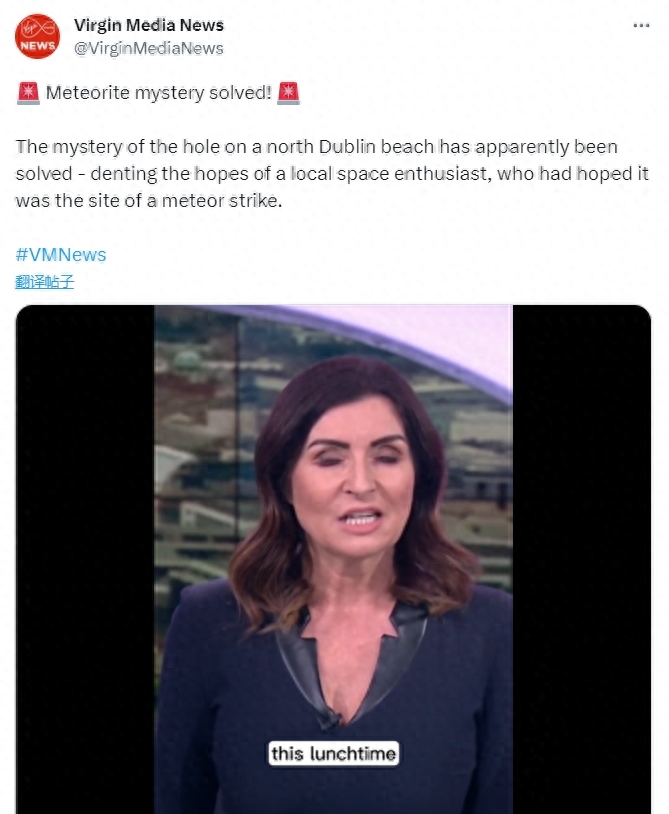
Task: Open the three-dot more options menu
Action: [x=641, y=25]
